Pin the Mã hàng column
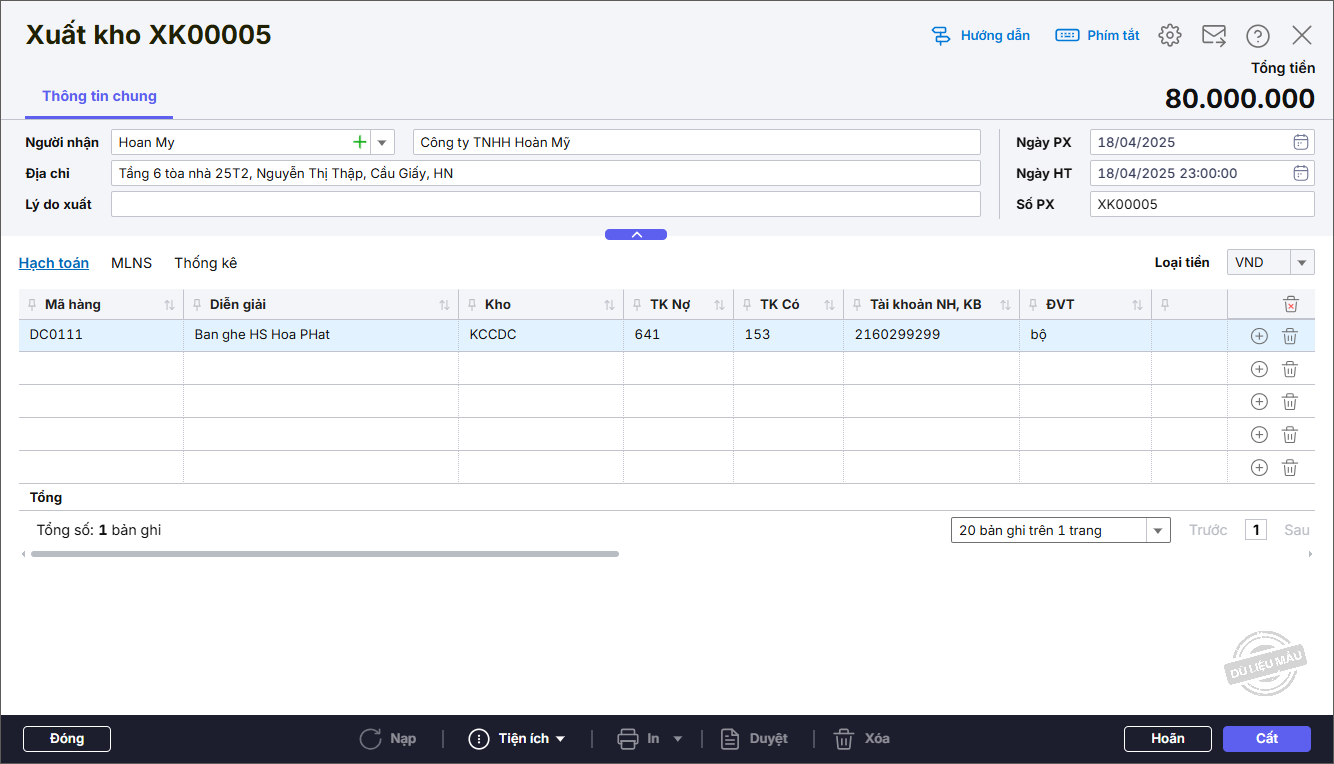Screen dimensions: 1334x764 point(34,305)
